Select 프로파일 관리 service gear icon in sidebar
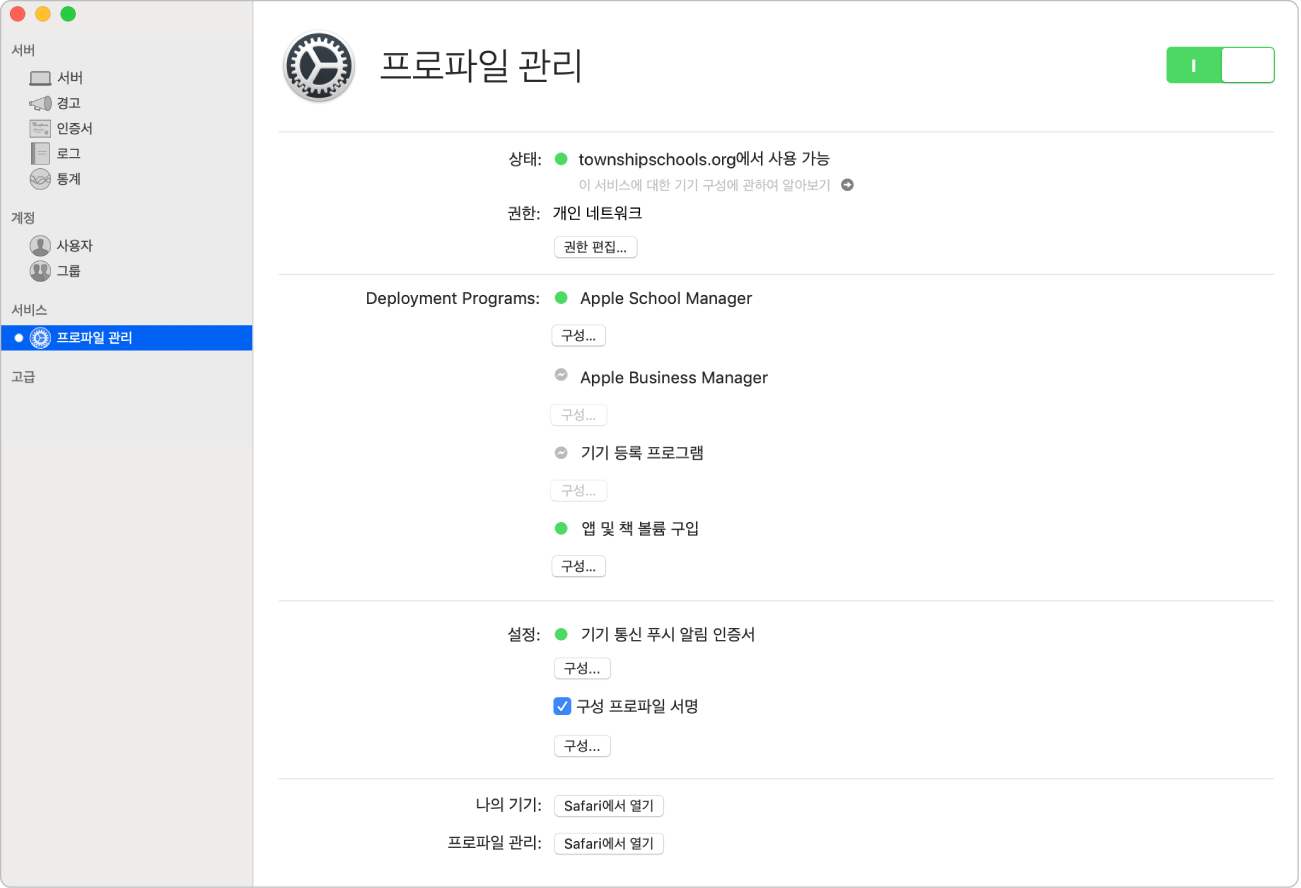This screenshot has height=888, width=1301. pyautogui.click(x=40, y=338)
